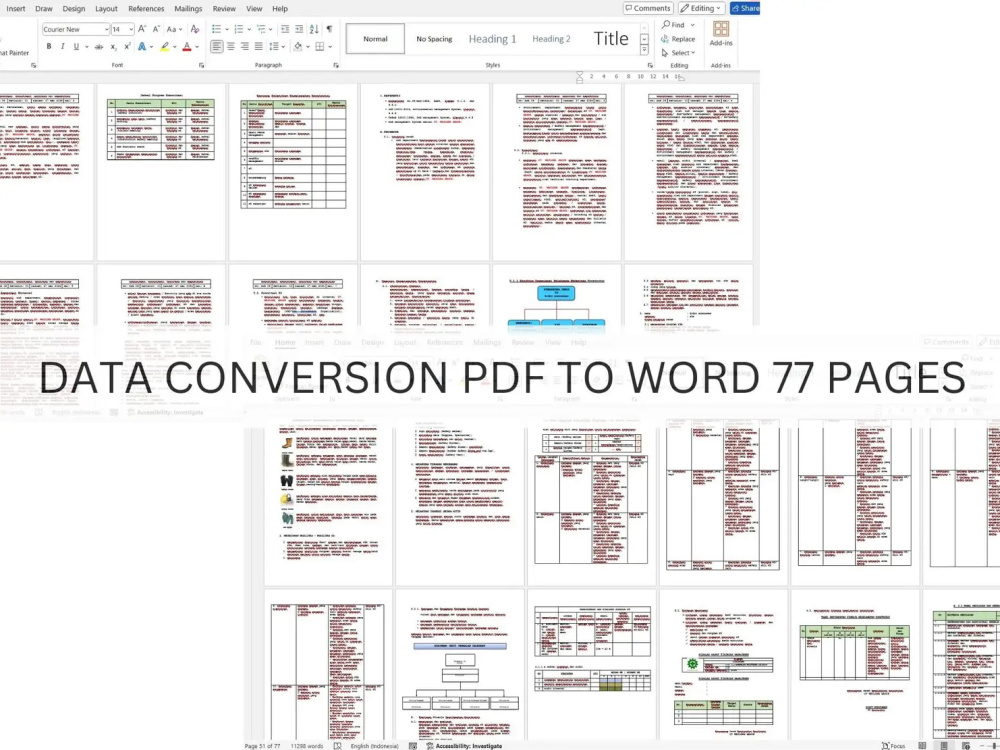The width and height of the screenshot is (1000, 750).
Task: Toggle Superscript formatting
Action: [128, 47]
